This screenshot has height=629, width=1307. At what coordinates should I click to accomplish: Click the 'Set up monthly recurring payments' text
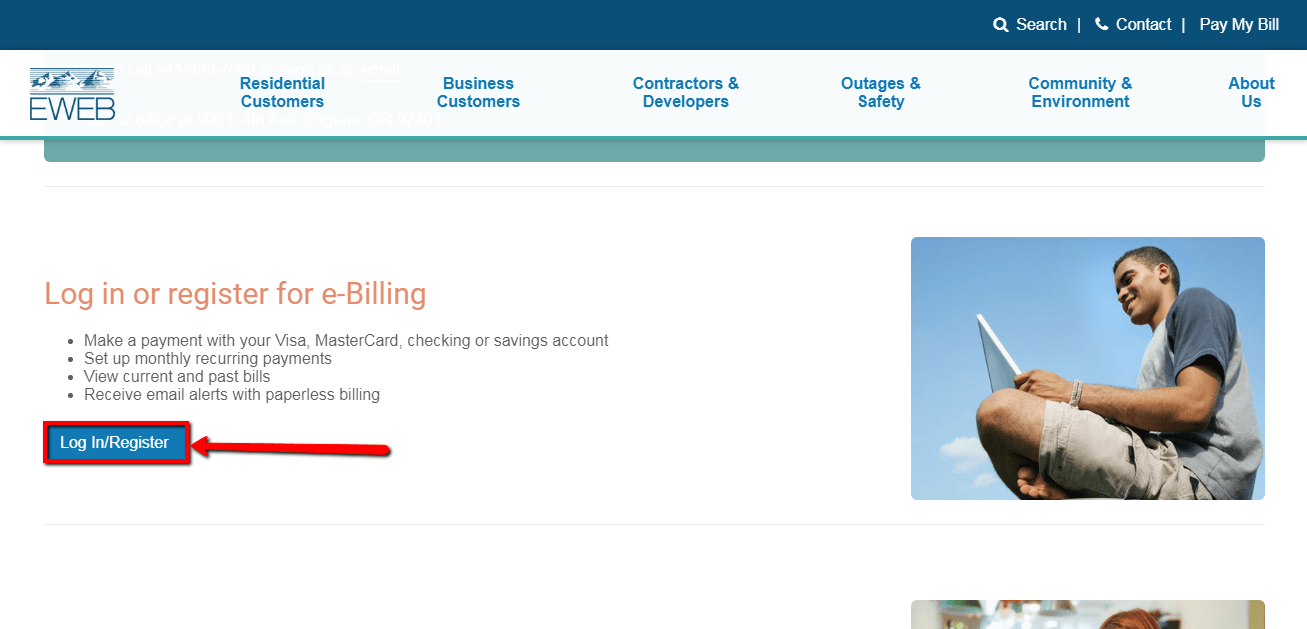click(x=208, y=359)
